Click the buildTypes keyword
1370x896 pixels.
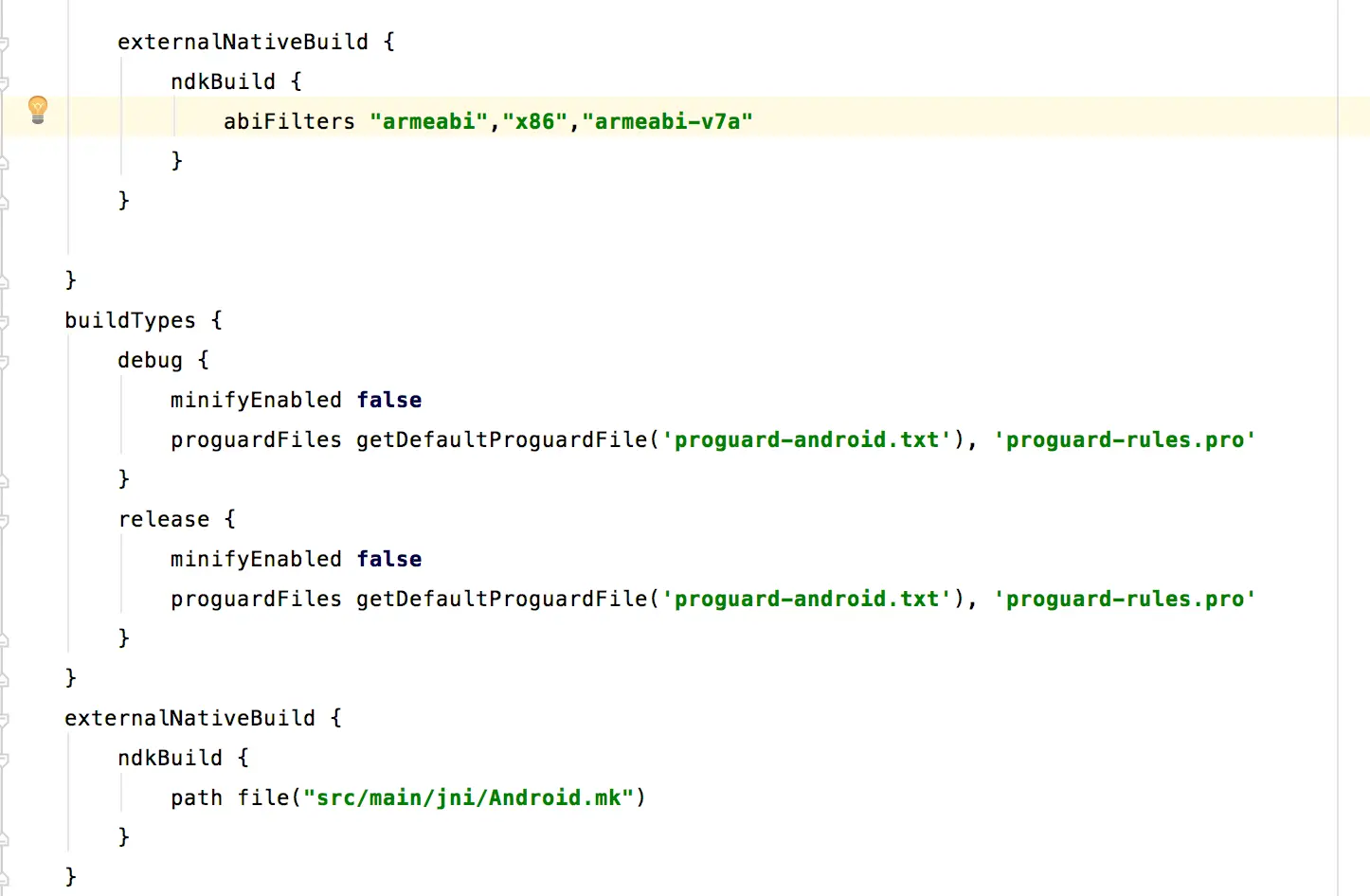click(x=130, y=320)
